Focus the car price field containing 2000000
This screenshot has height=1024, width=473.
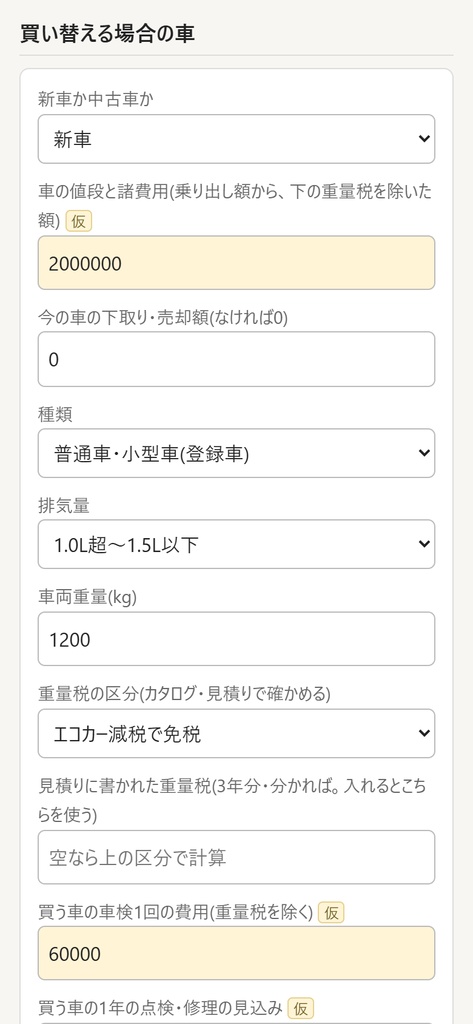coord(236,263)
